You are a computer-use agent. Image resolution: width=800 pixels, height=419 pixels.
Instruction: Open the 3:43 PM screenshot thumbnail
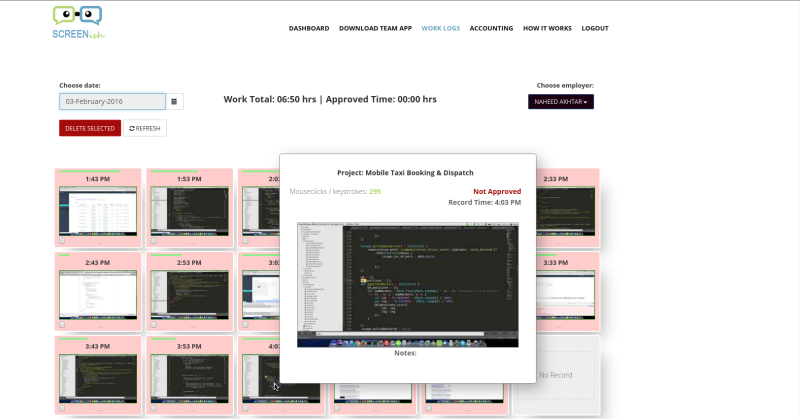(x=98, y=379)
